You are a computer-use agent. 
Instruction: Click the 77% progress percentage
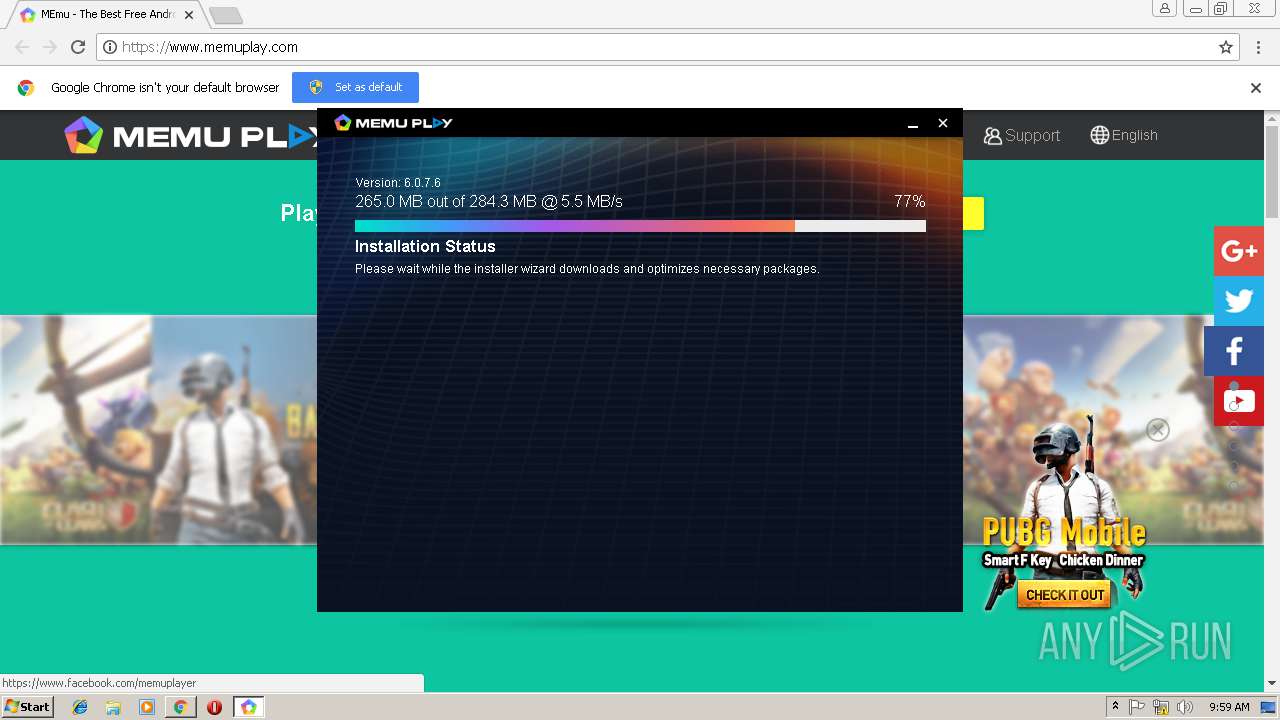[x=910, y=201]
